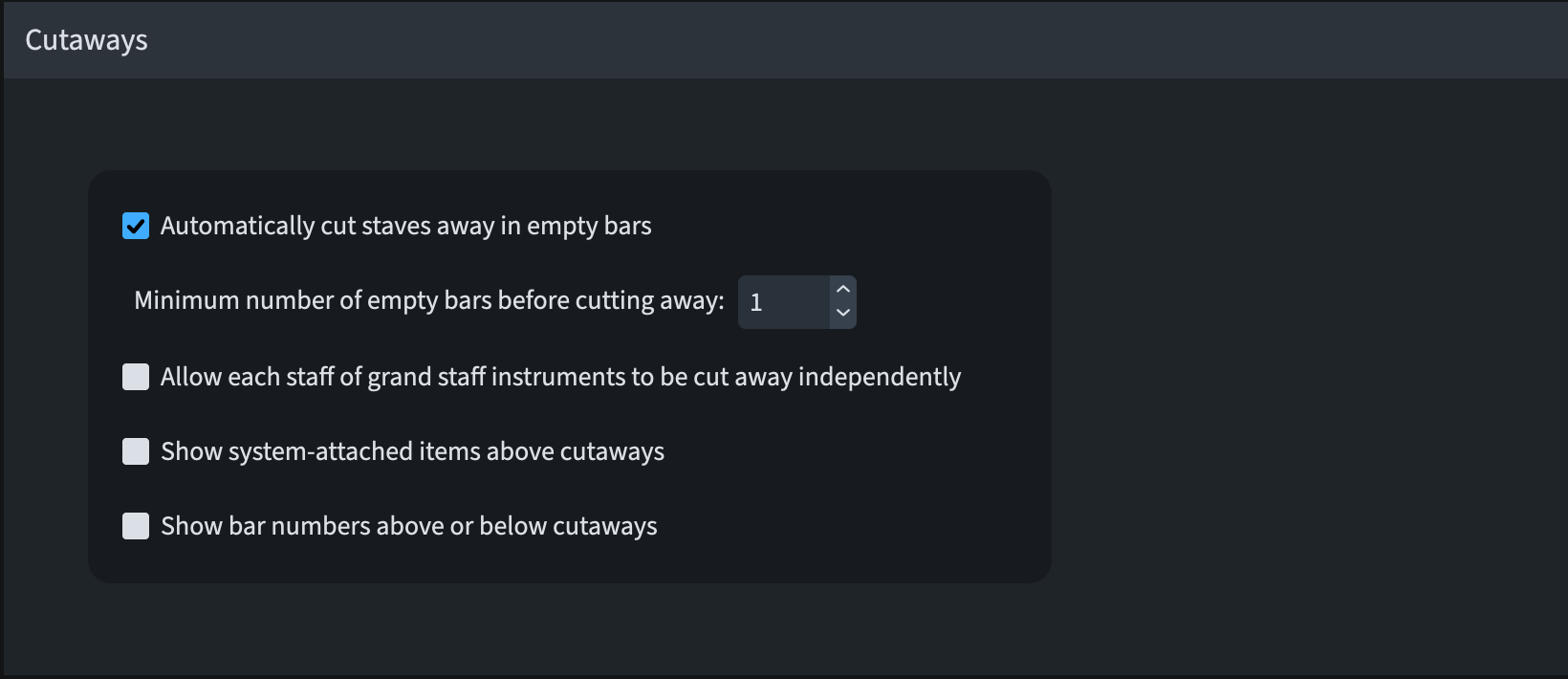This screenshot has height=679, width=1568.
Task: Click the 'Show system-attached items above cutaways' label
Action: pyautogui.click(x=412, y=451)
